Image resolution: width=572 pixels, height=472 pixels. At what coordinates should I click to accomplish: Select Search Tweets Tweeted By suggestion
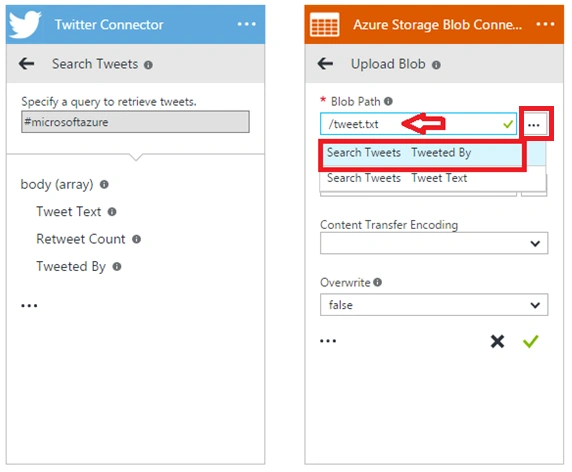[422, 154]
